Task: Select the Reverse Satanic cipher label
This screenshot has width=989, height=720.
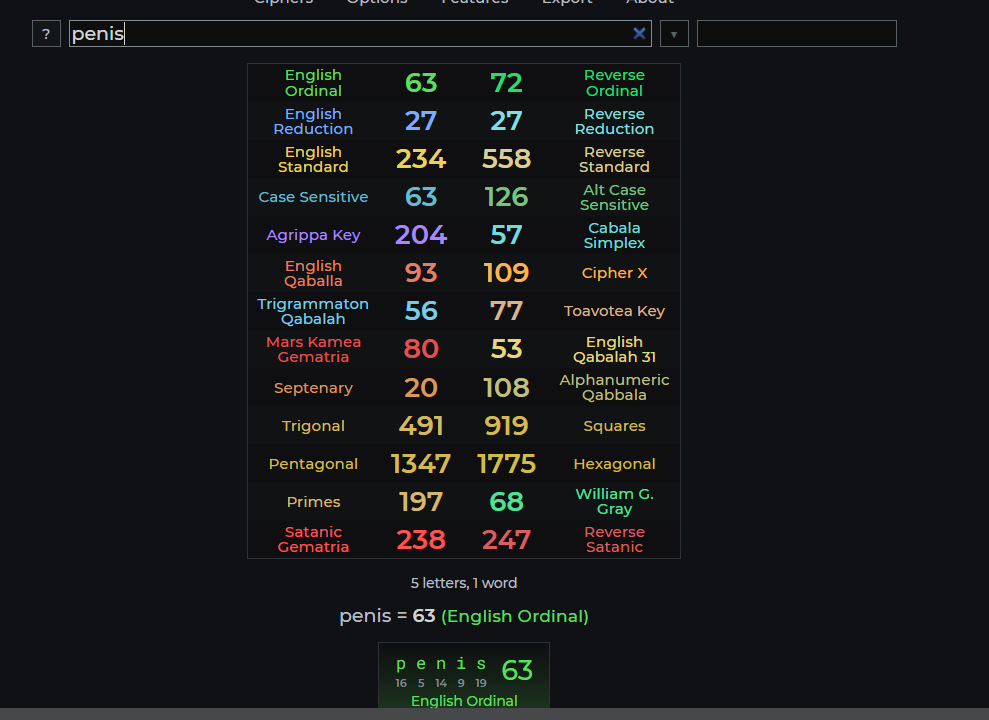Action: click(614, 540)
